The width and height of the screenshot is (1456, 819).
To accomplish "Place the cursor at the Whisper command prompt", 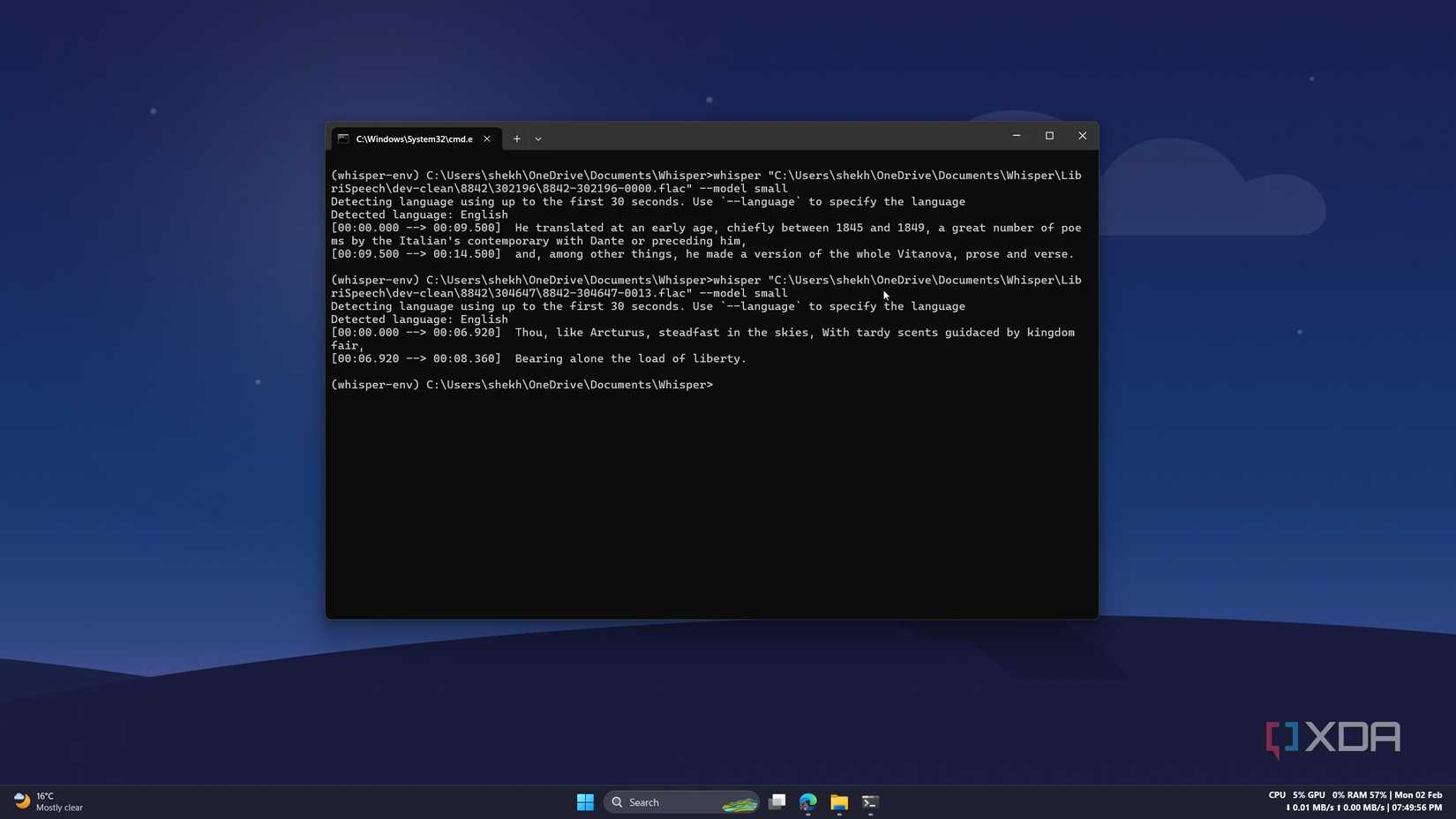I will click(719, 385).
